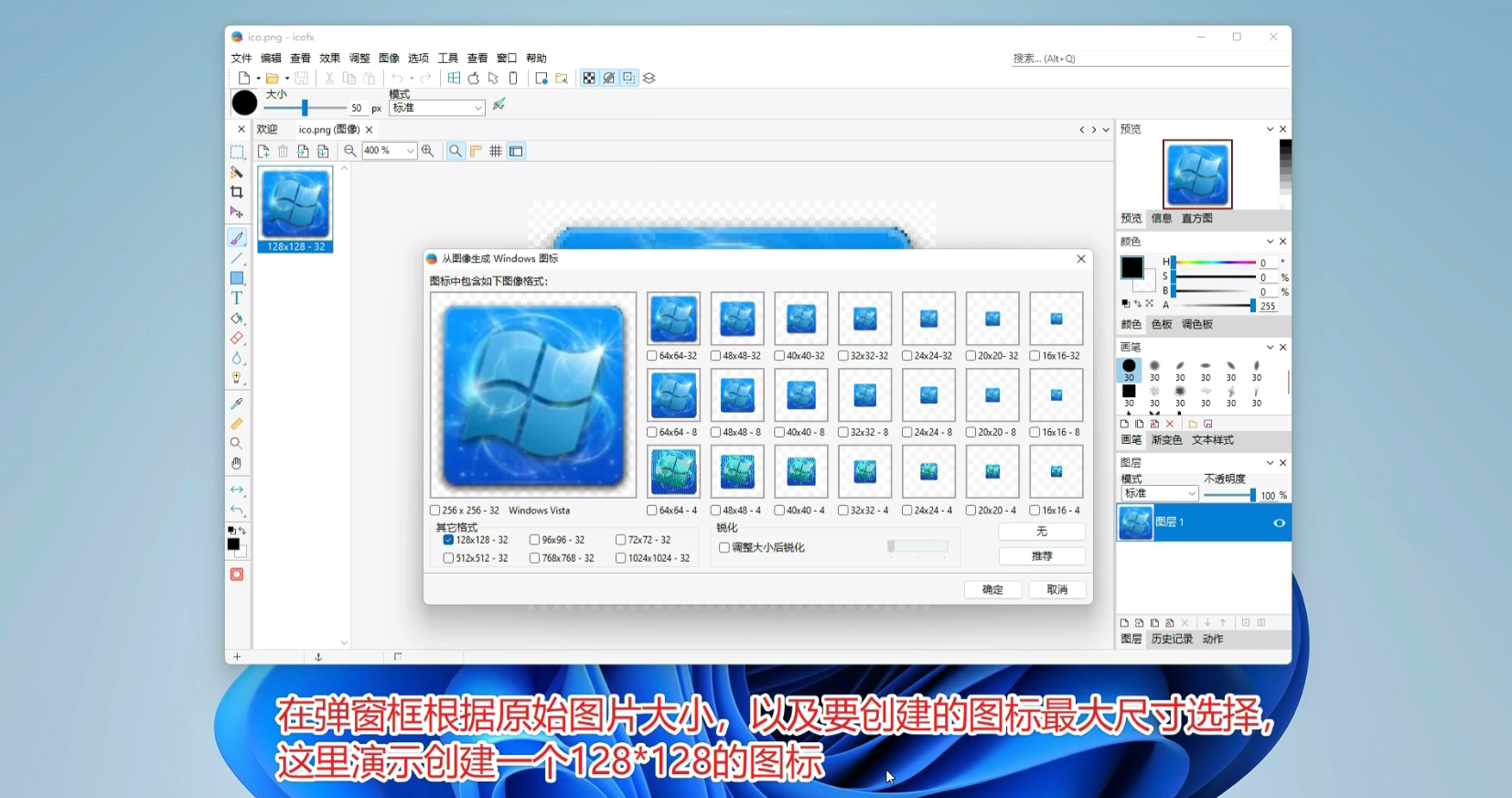Click the 确定 button in dialog

[992, 590]
